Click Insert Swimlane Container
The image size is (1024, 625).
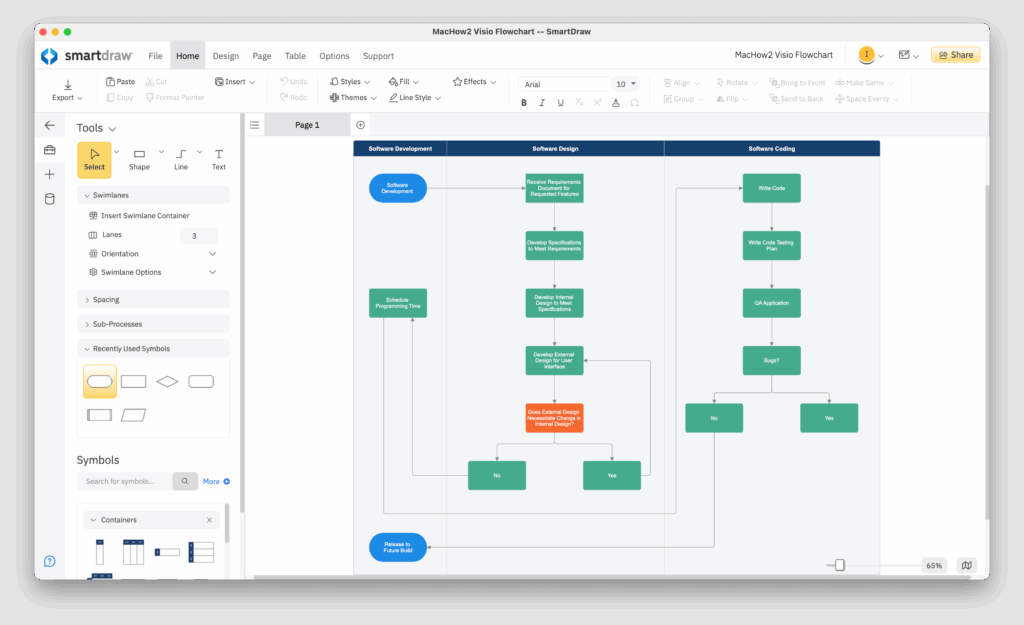pos(139,216)
